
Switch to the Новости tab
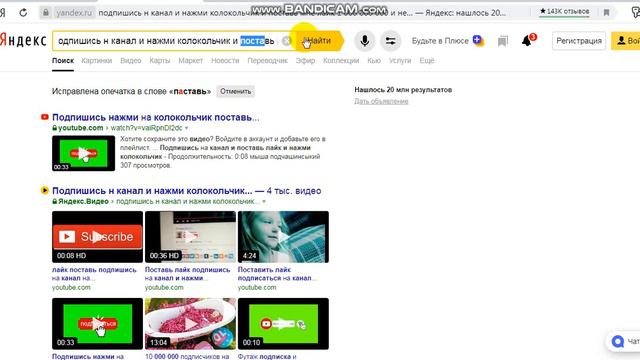click(225, 60)
